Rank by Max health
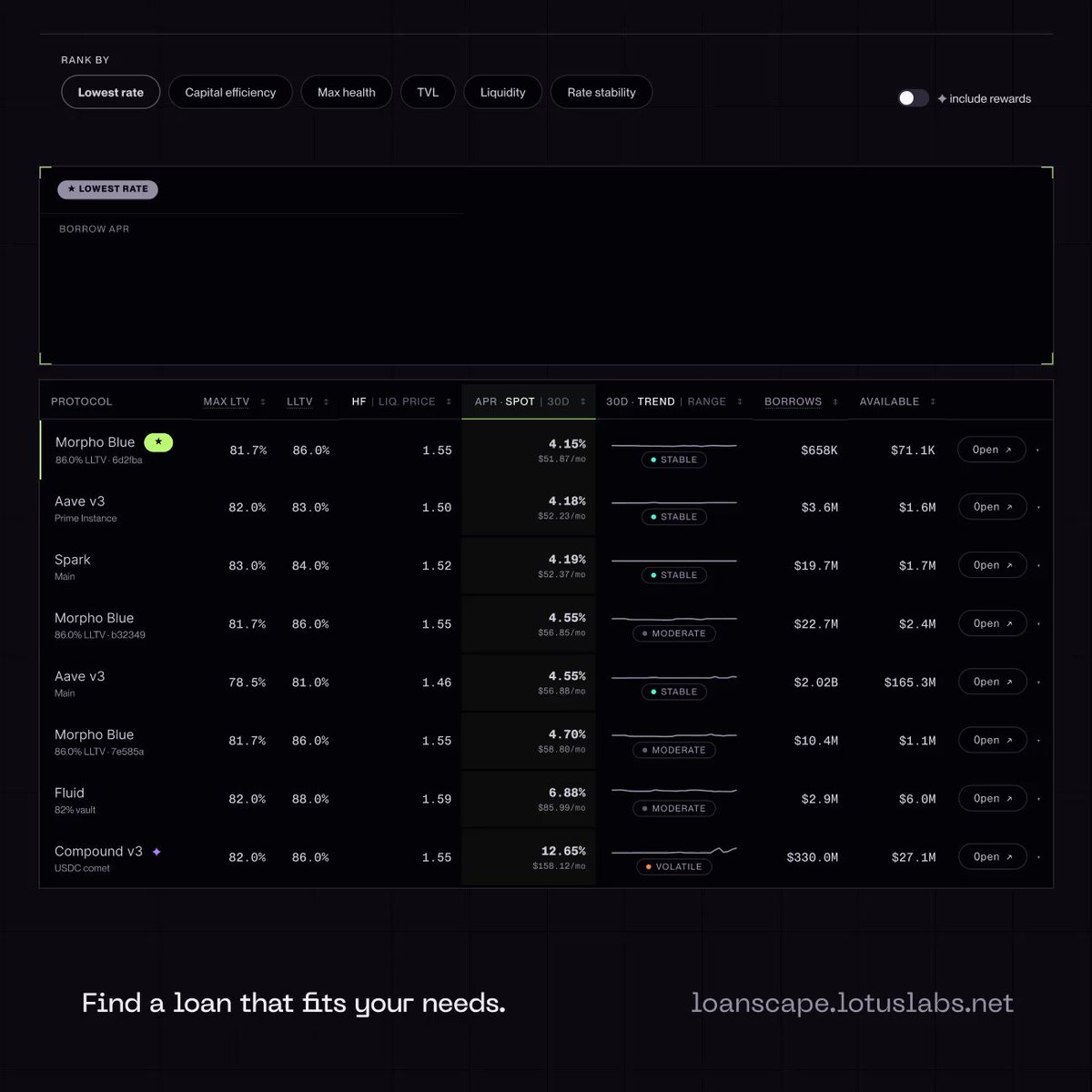This screenshot has height=1092, width=1092. click(x=347, y=92)
